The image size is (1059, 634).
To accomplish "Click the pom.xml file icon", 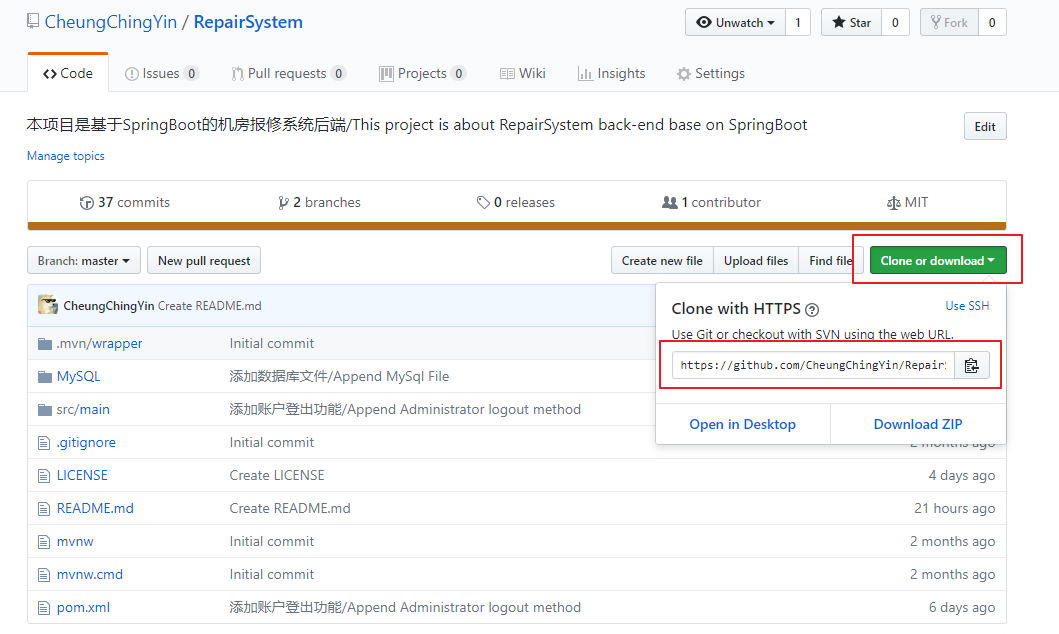I will tap(44, 608).
